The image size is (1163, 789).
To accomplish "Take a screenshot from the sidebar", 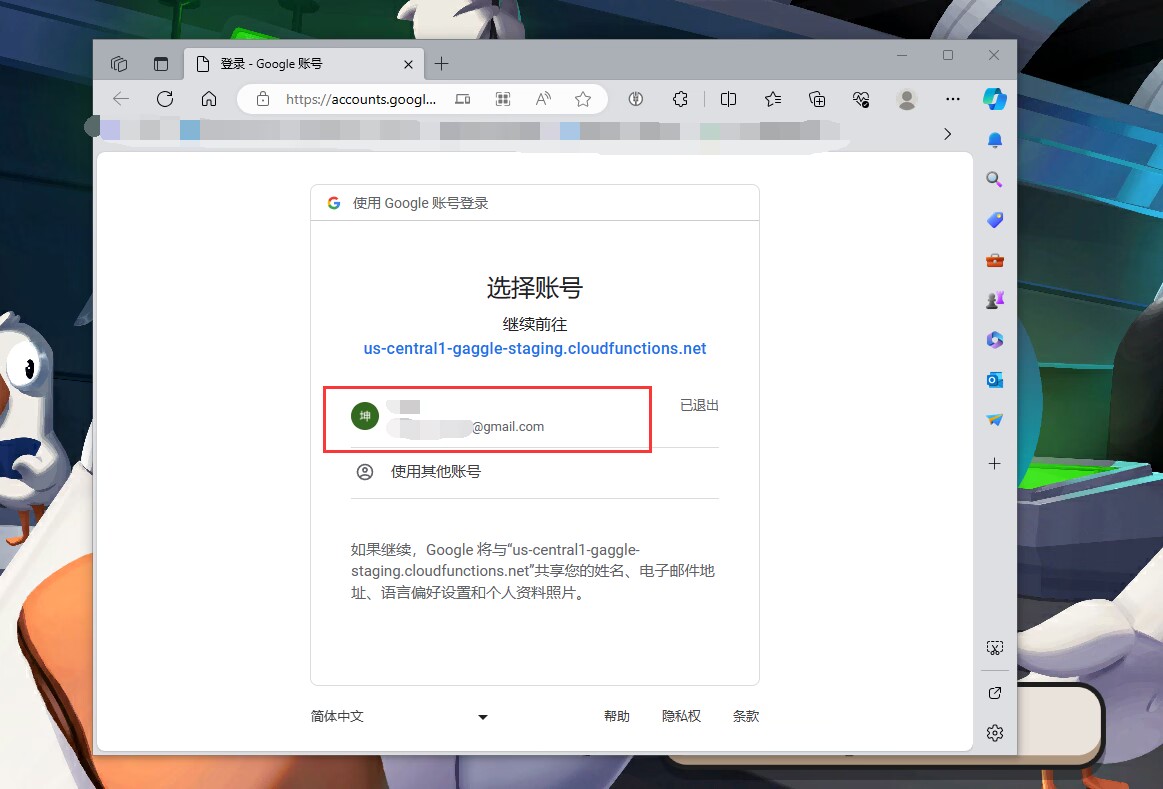I will (x=995, y=648).
